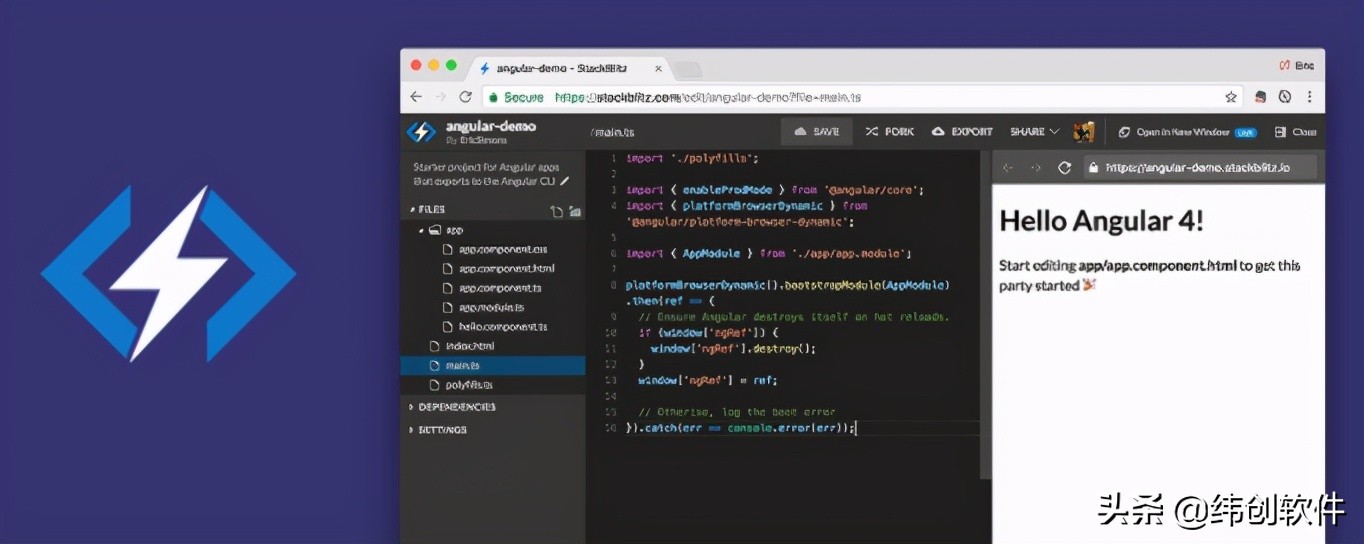Bookmark page with the star icon
The image size is (1364, 544).
pos(1231,97)
